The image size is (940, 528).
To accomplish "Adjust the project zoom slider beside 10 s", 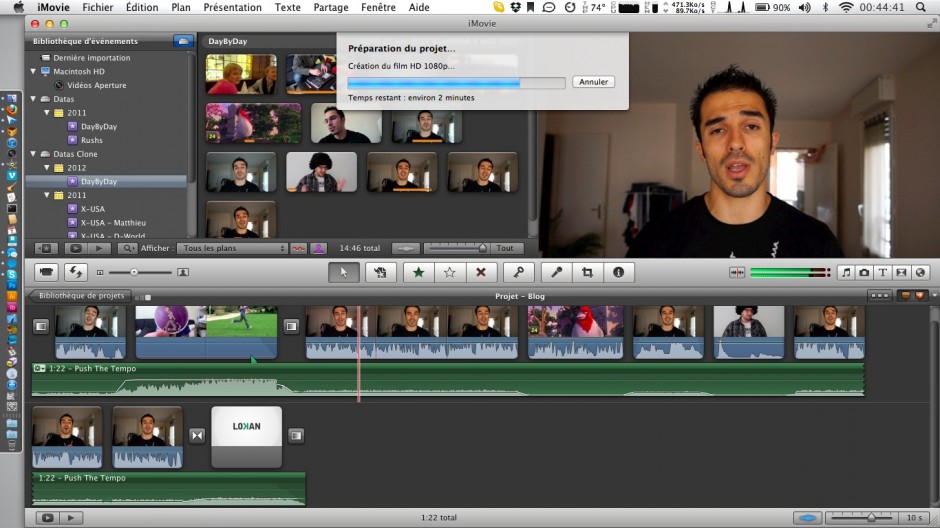I will point(861,517).
